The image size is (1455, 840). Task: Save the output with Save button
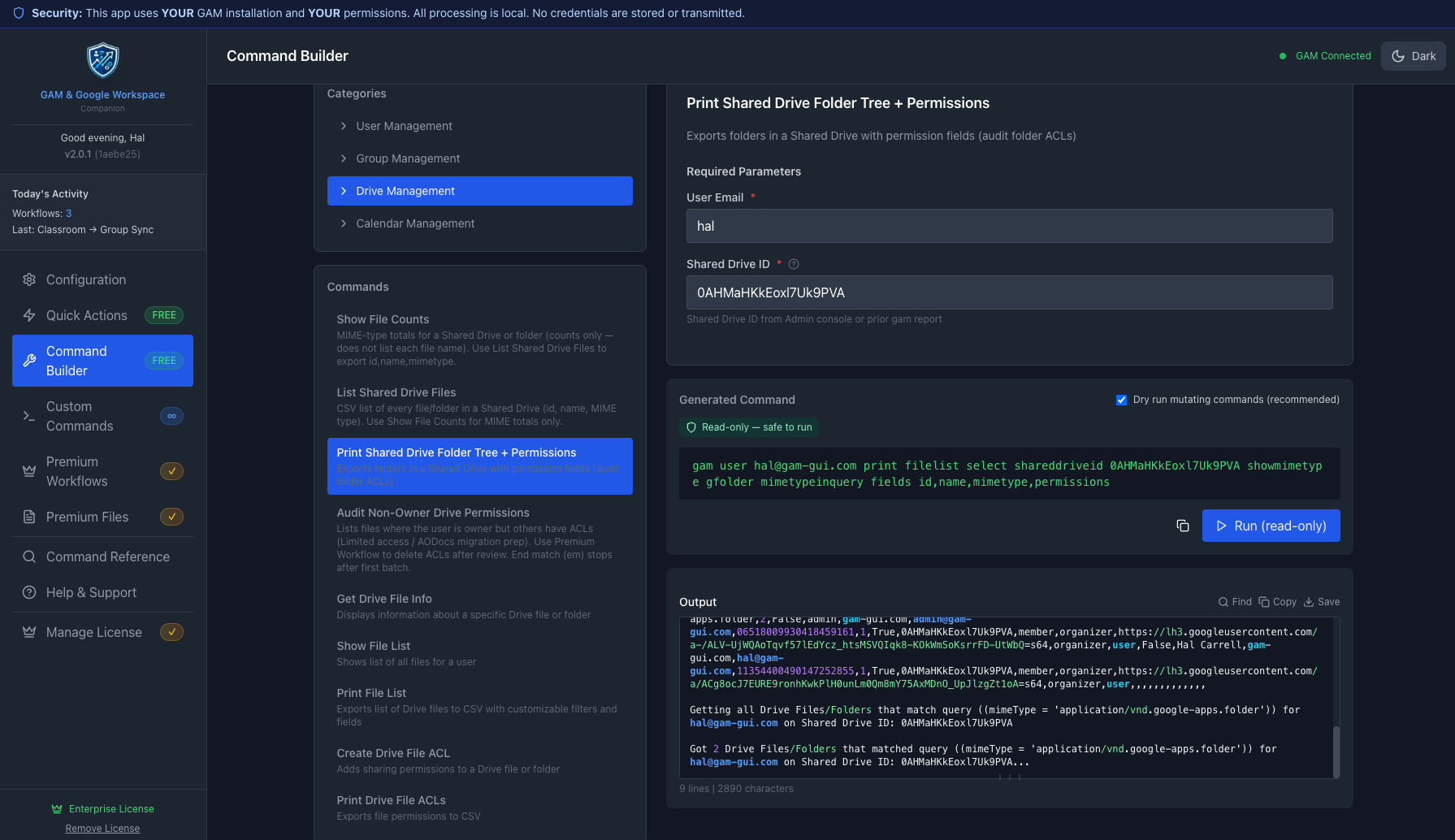pos(1322,602)
